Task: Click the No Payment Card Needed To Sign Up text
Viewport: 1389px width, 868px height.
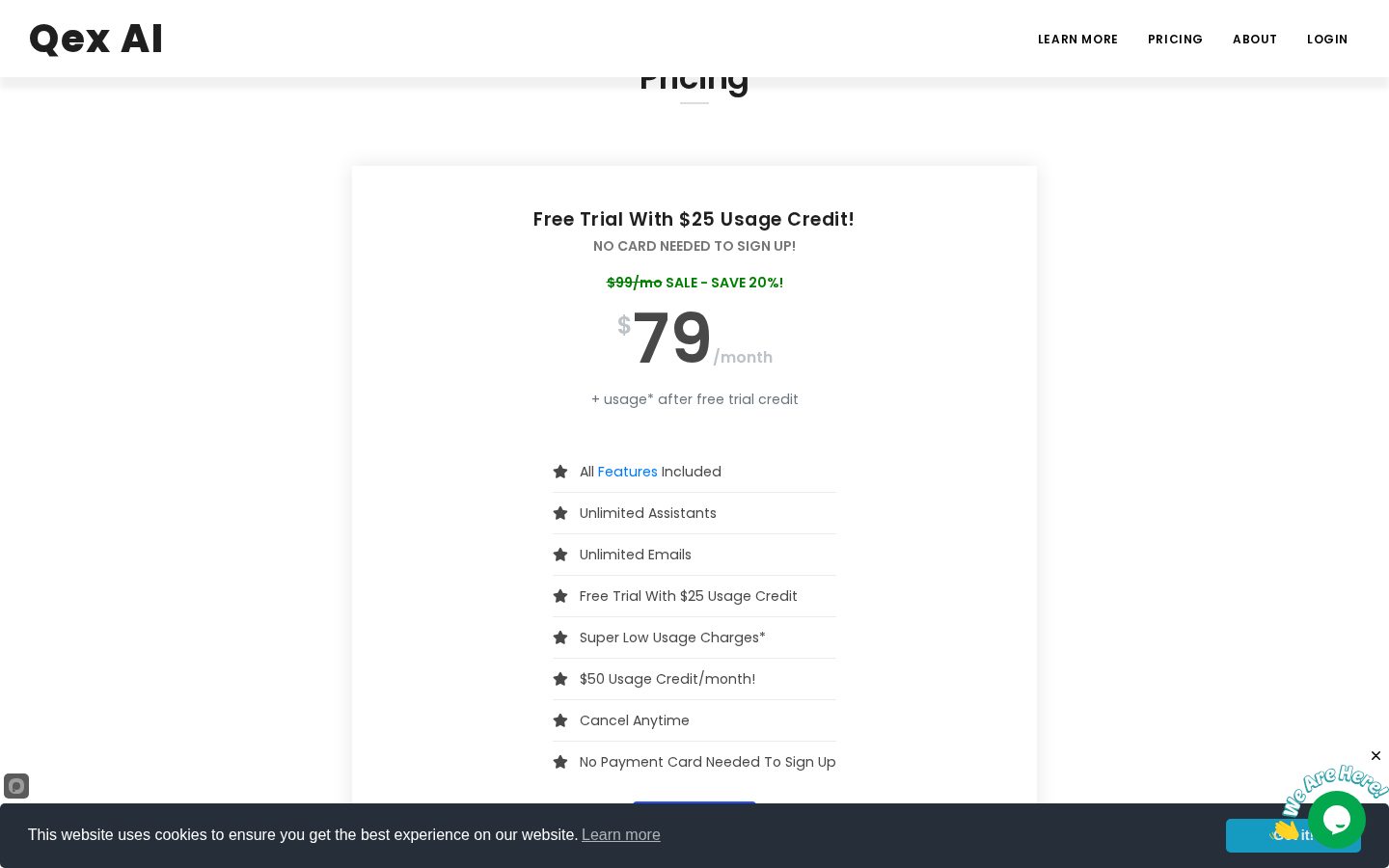Action: point(708,762)
